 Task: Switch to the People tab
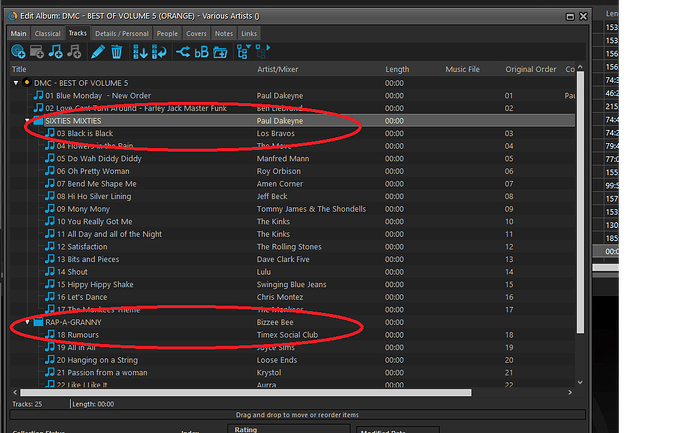coord(167,33)
